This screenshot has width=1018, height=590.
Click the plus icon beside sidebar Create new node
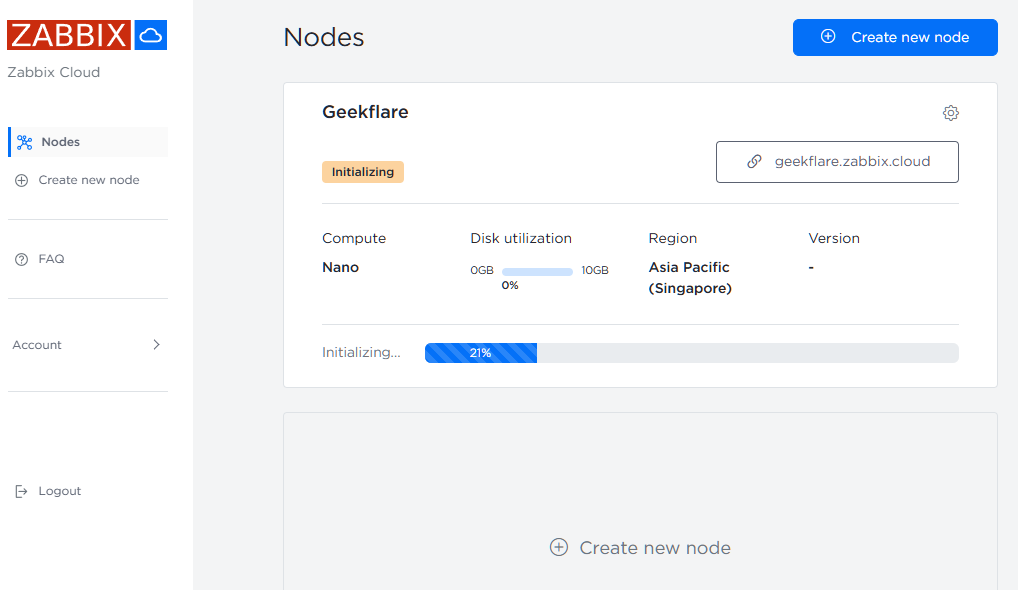tap(21, 180)
